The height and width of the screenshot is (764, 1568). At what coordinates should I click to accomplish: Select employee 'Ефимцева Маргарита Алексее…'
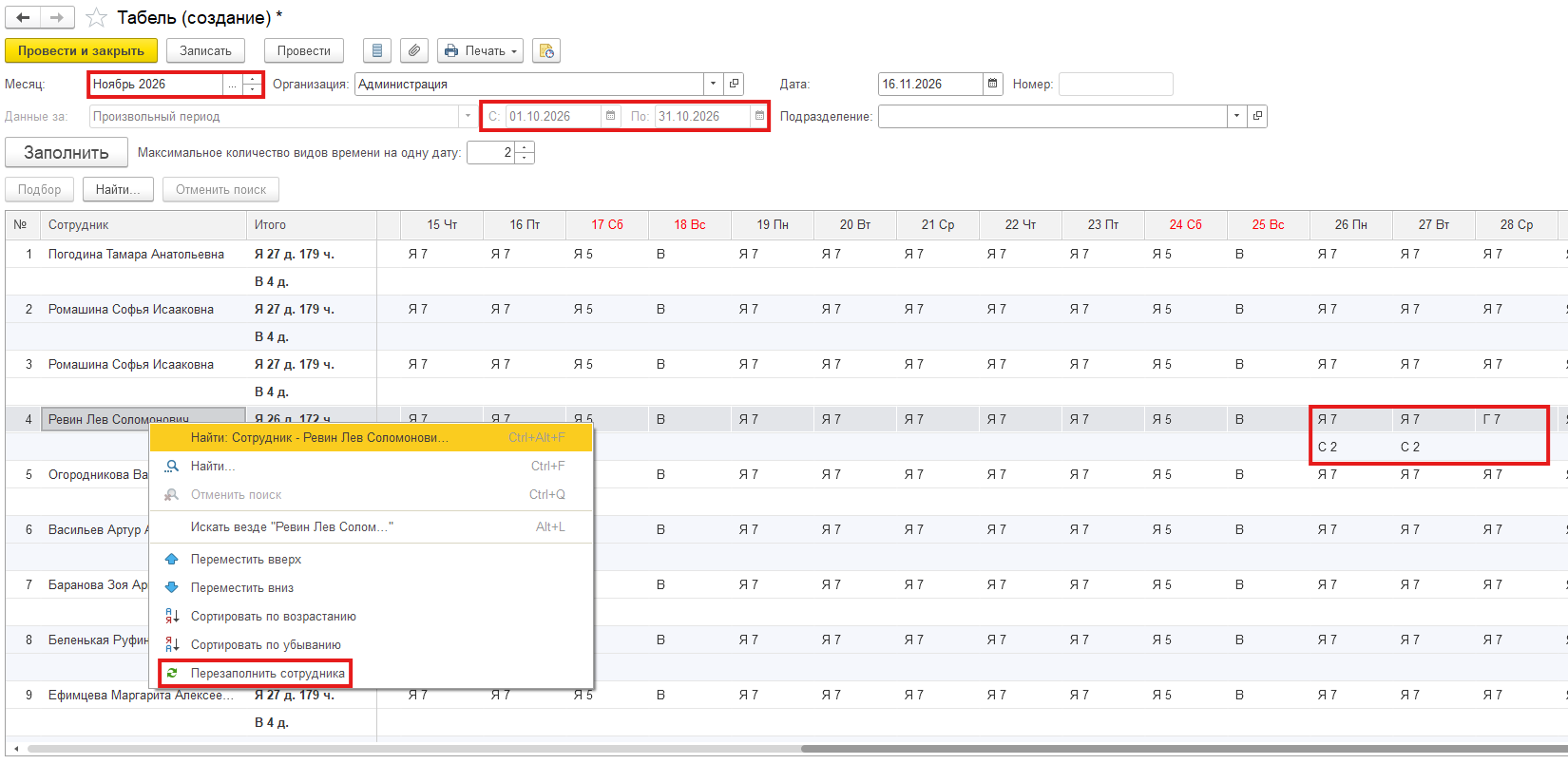tap(142, 696)
